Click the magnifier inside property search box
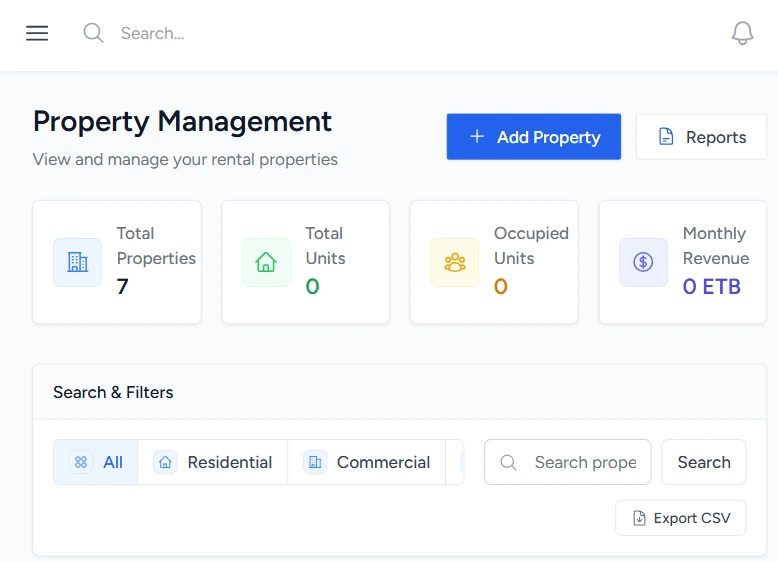This screenshot has width=778, height=562. pyautogui.click(x=508, y=462)
